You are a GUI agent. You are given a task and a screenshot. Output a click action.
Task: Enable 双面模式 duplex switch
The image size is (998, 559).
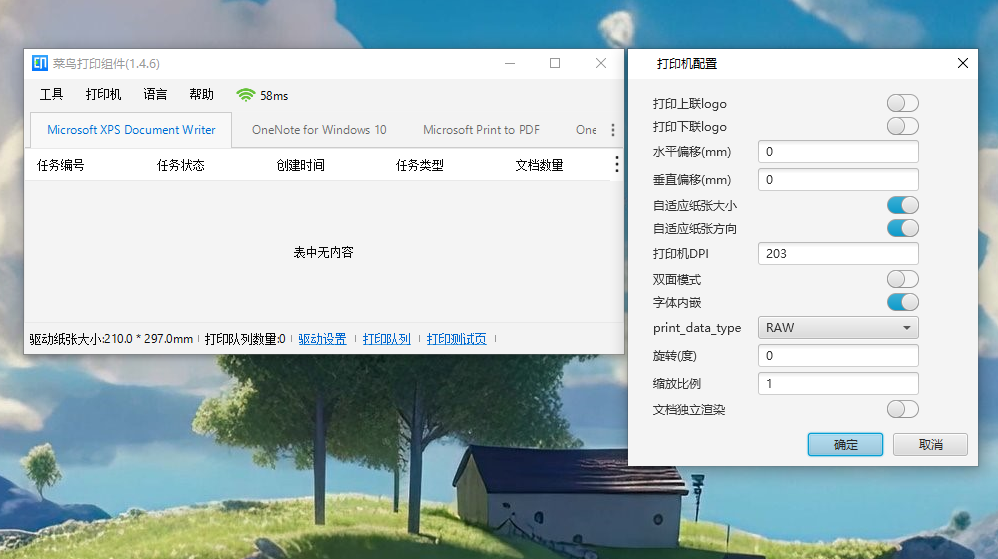[x=901, y=279]
